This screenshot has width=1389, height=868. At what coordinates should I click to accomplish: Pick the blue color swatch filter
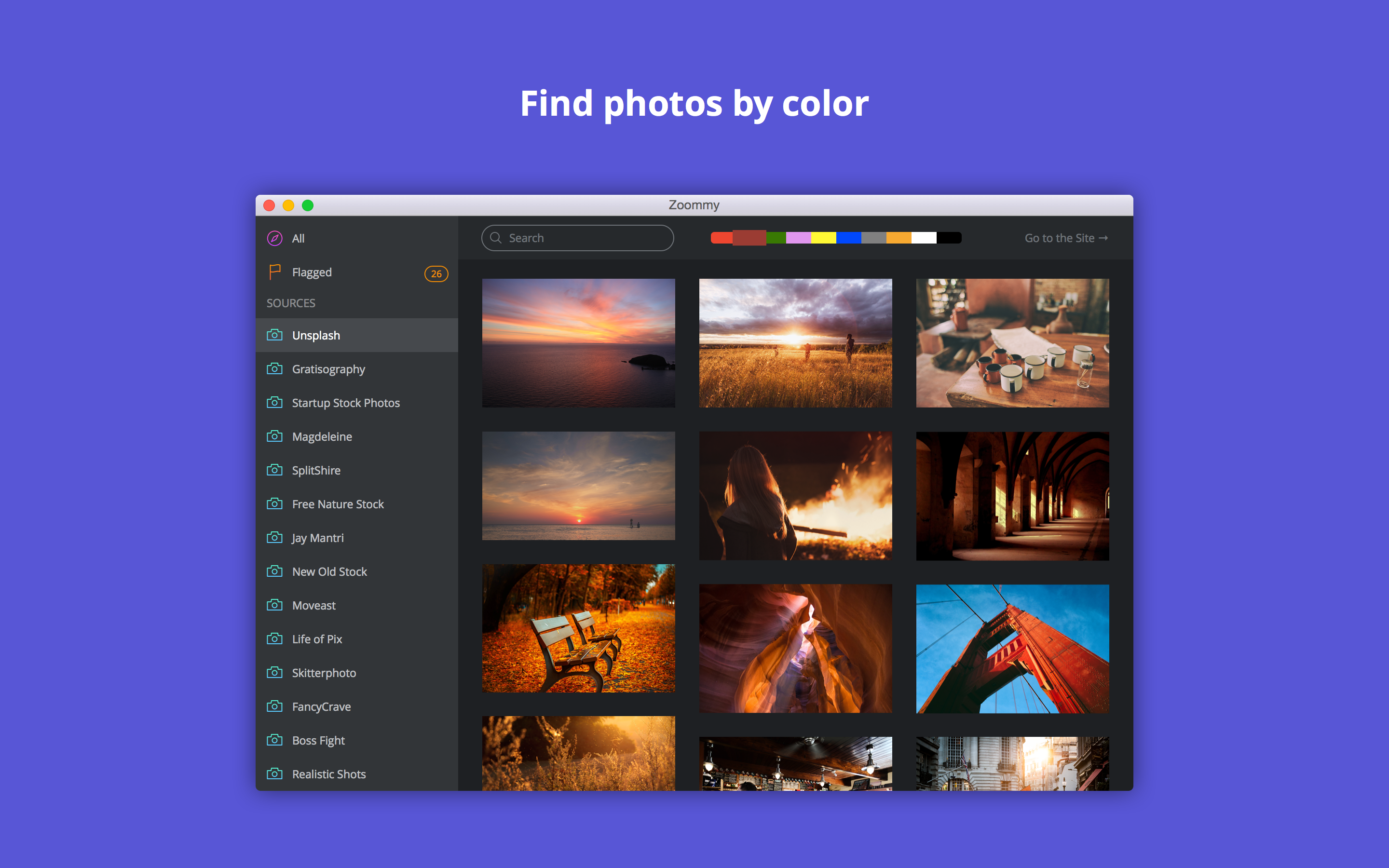(848, 238)
